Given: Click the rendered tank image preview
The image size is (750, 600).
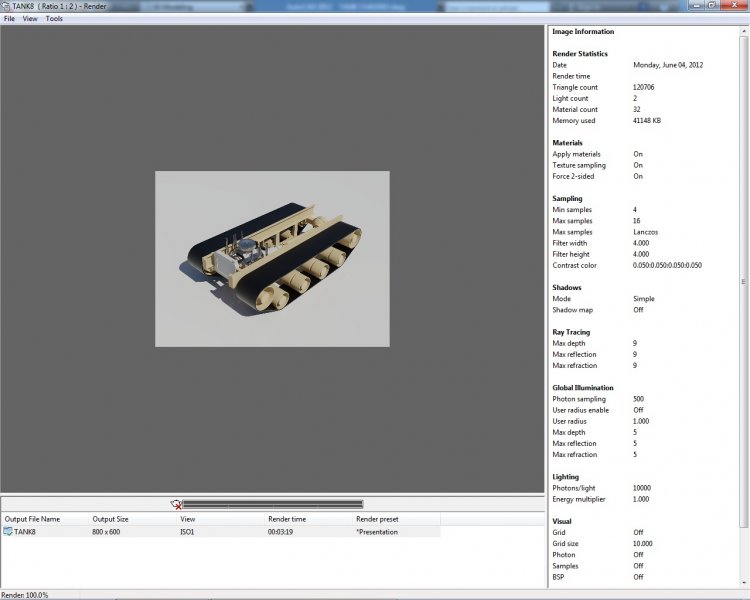Looking at the screenshot, I should click(x=272, y=259).
